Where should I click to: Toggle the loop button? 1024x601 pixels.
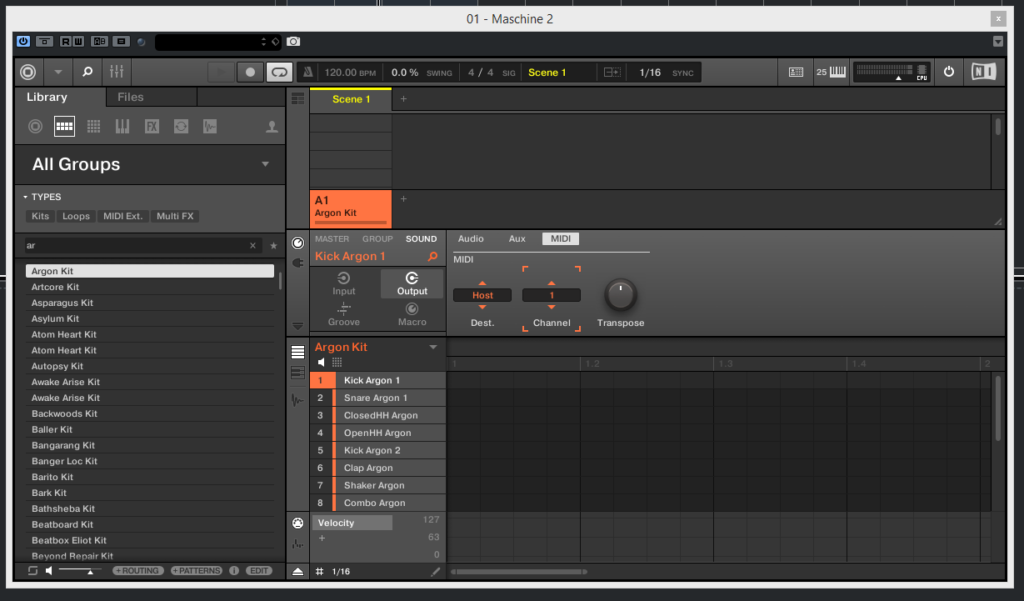coord(279,73)
